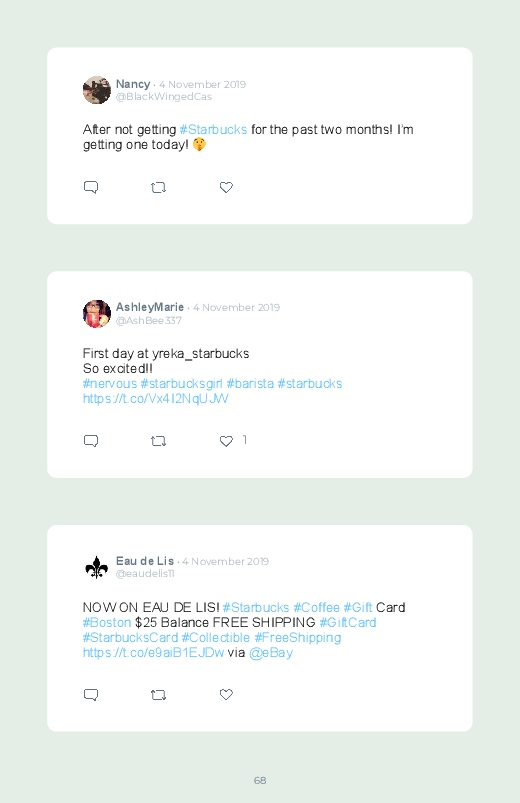Open AshleyMarie's profile avatar

[97, 313]
